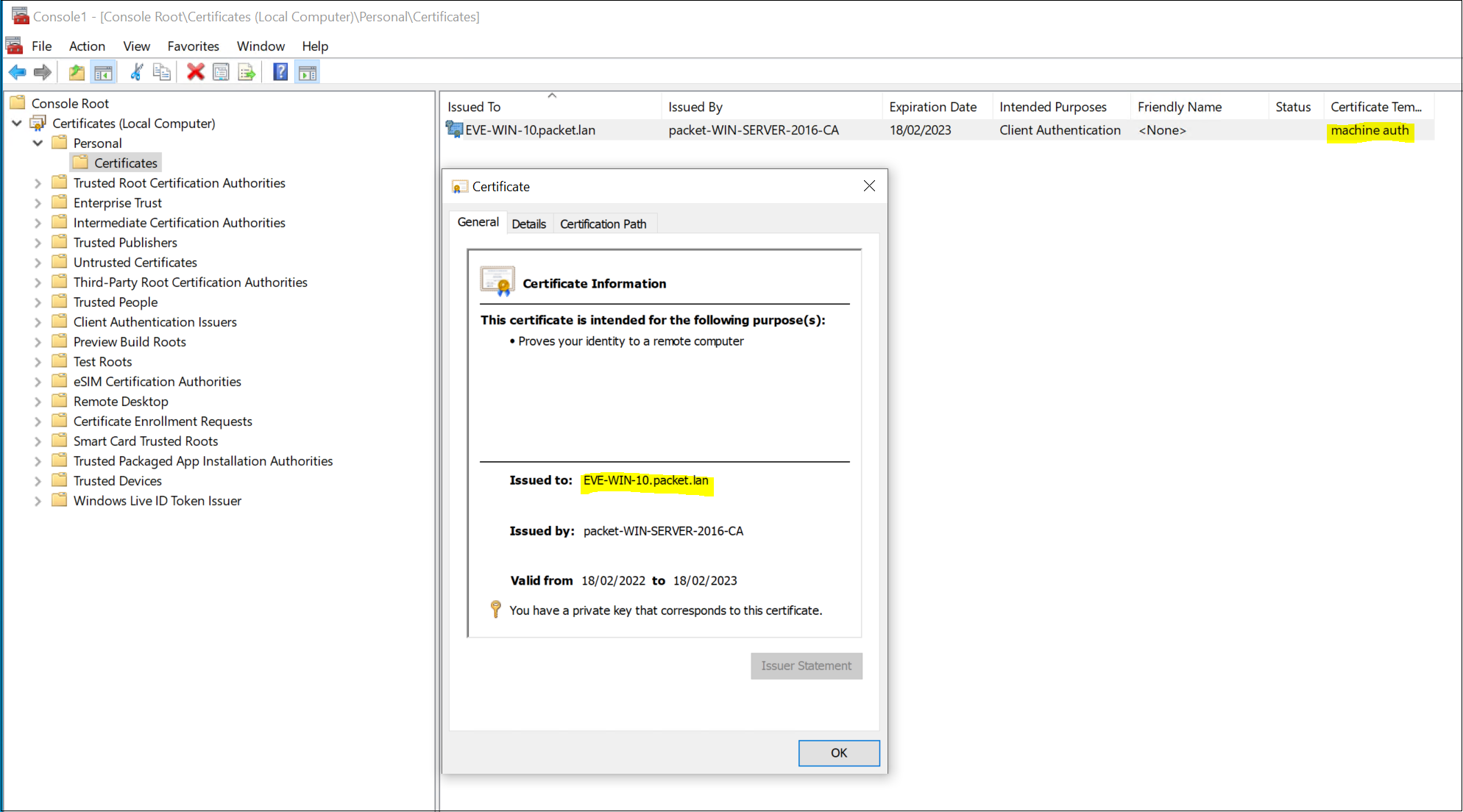Click the Up one level icon
This screenshot has width=1463, height=812.
76,71
